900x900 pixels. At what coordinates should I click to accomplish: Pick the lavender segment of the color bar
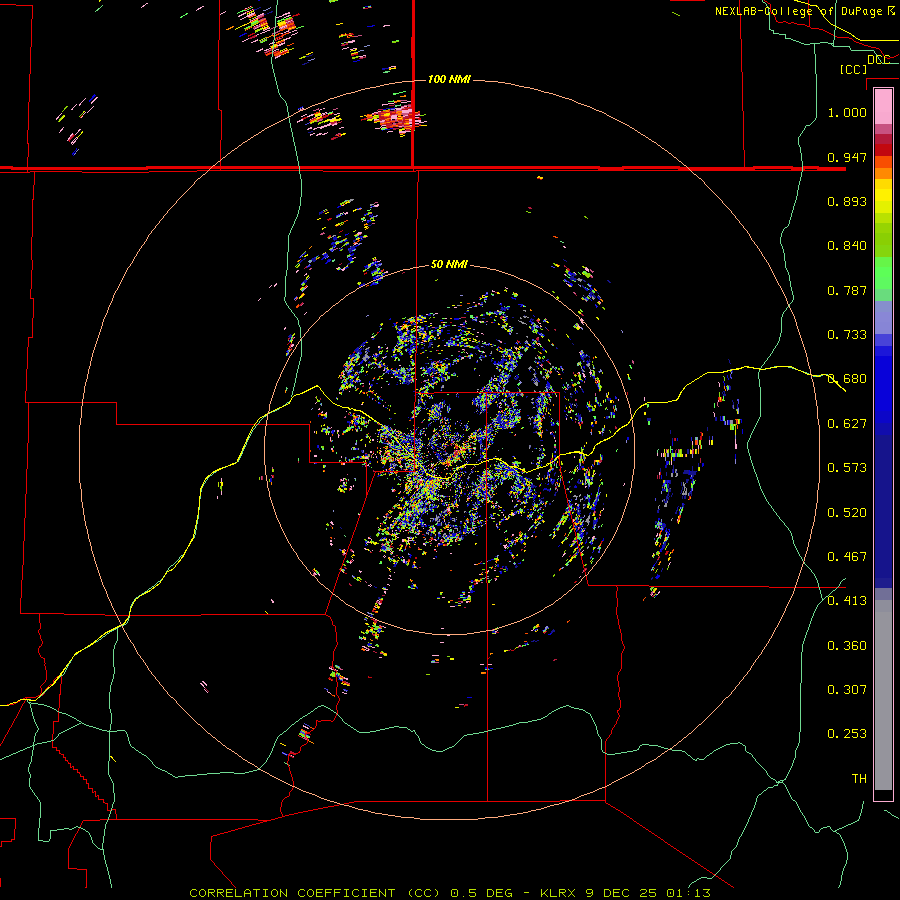(883, 317)
